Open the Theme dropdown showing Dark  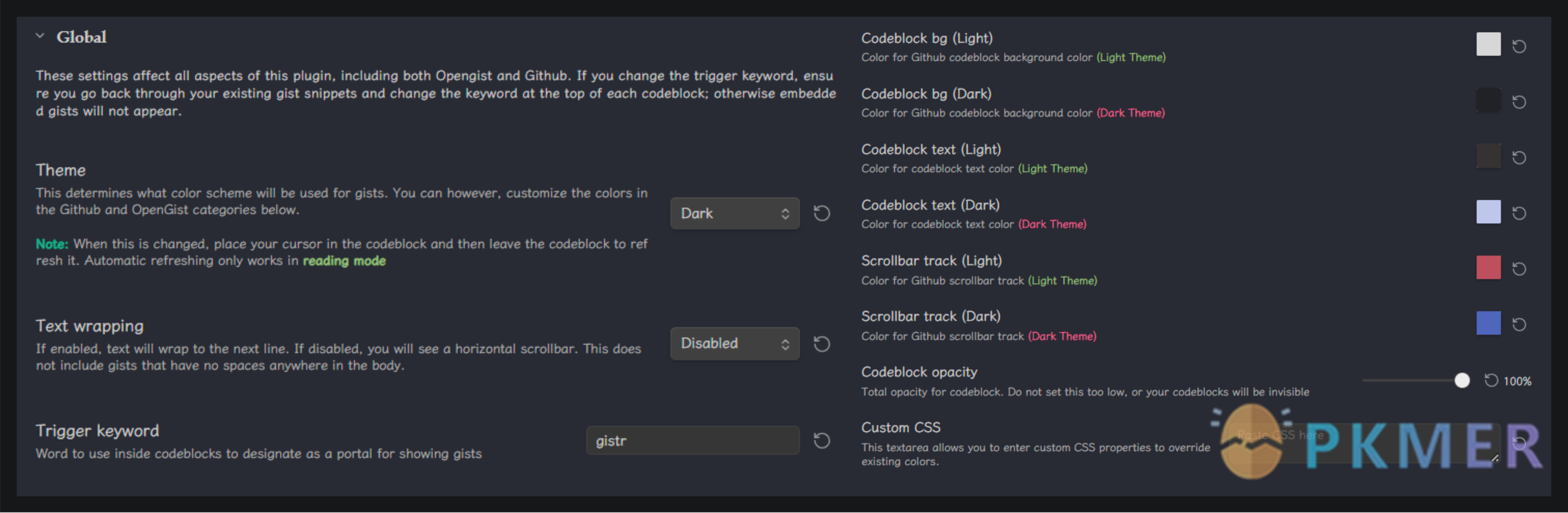[x=735, y=214]
